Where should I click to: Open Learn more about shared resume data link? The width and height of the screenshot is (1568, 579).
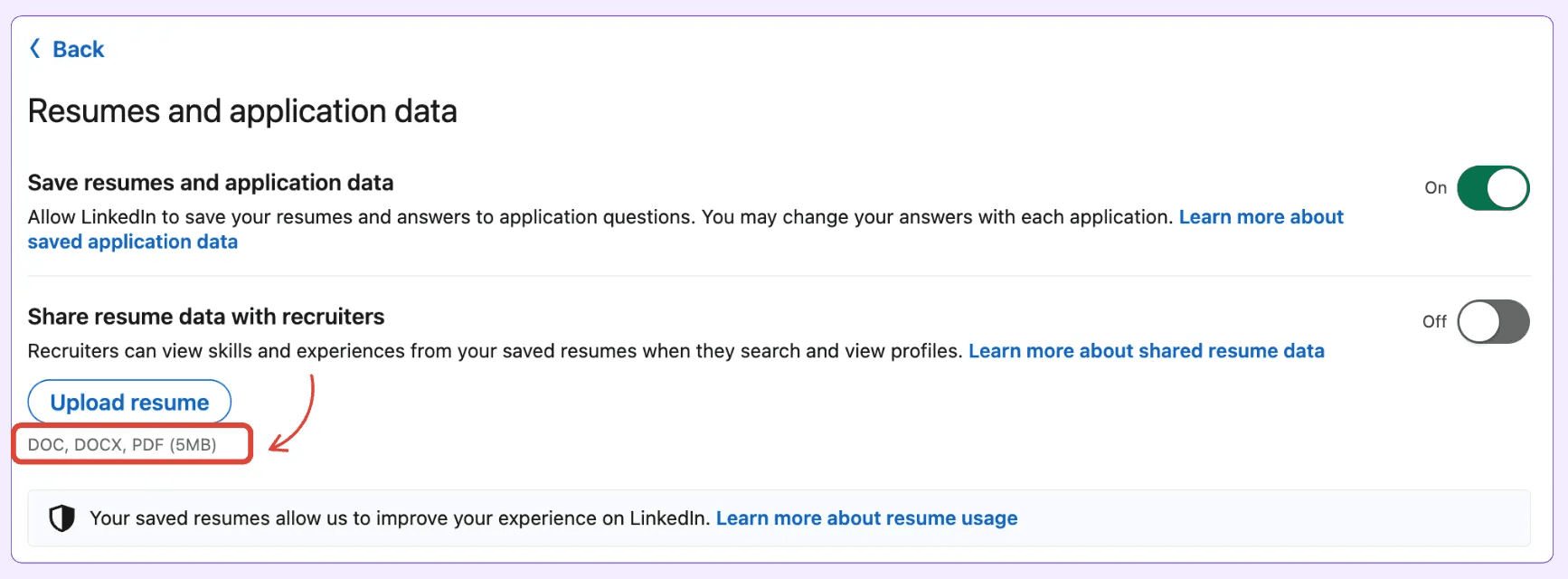click(x=1147, y=351)
